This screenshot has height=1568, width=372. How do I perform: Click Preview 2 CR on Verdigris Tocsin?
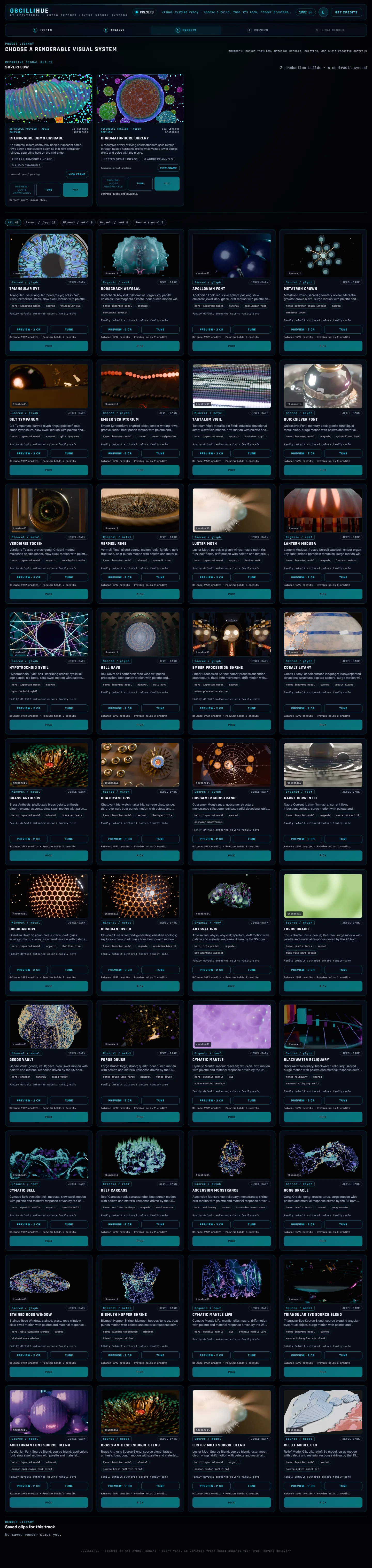pos(29,578)
